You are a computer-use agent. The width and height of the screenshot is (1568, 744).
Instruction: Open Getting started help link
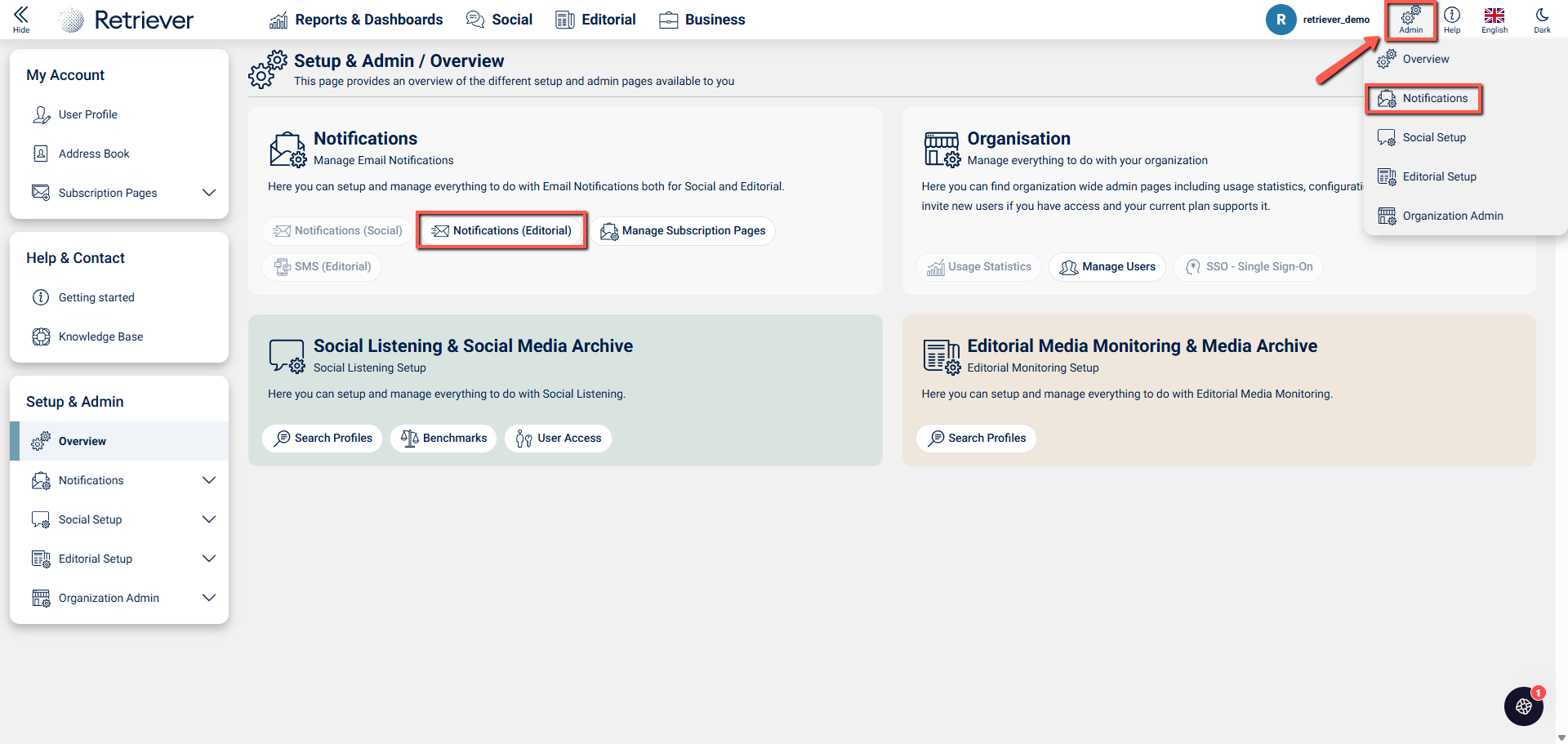96,297
